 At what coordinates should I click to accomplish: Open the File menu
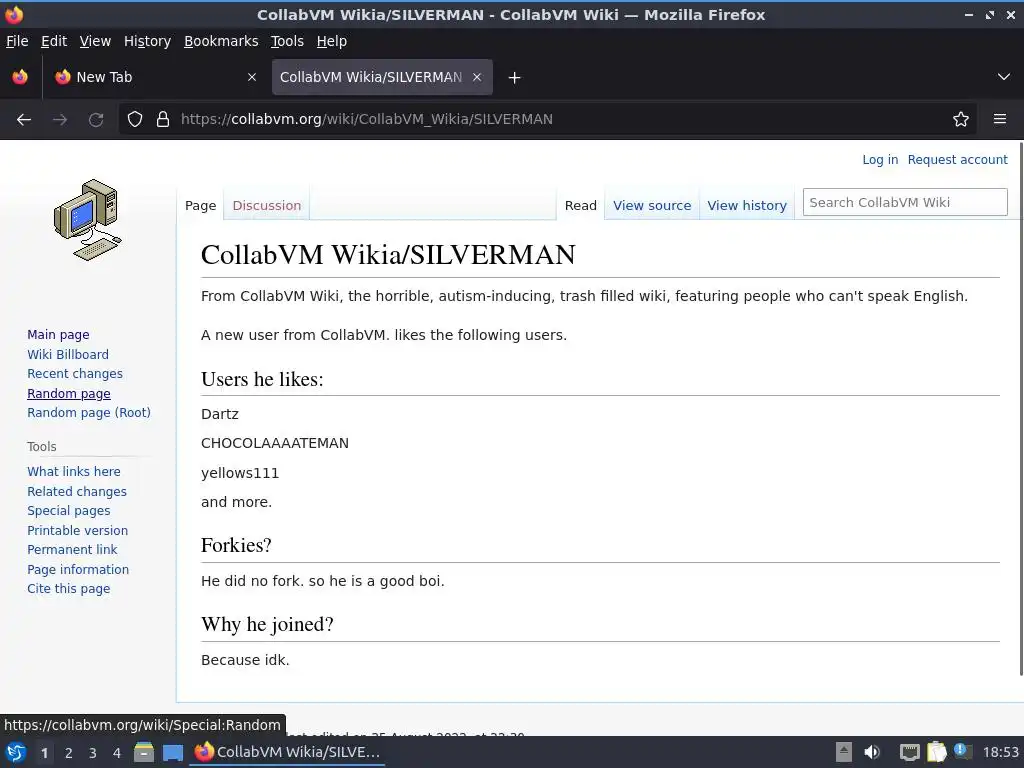17,41
